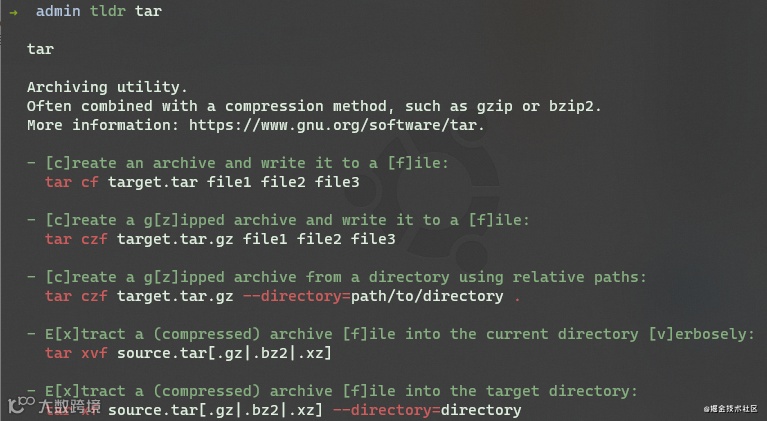Click 'target.tar.gz' in the file1 file2 example
The height and width of the screenshot is (421, 767).
pyautogui.click(x=175, y=239)
